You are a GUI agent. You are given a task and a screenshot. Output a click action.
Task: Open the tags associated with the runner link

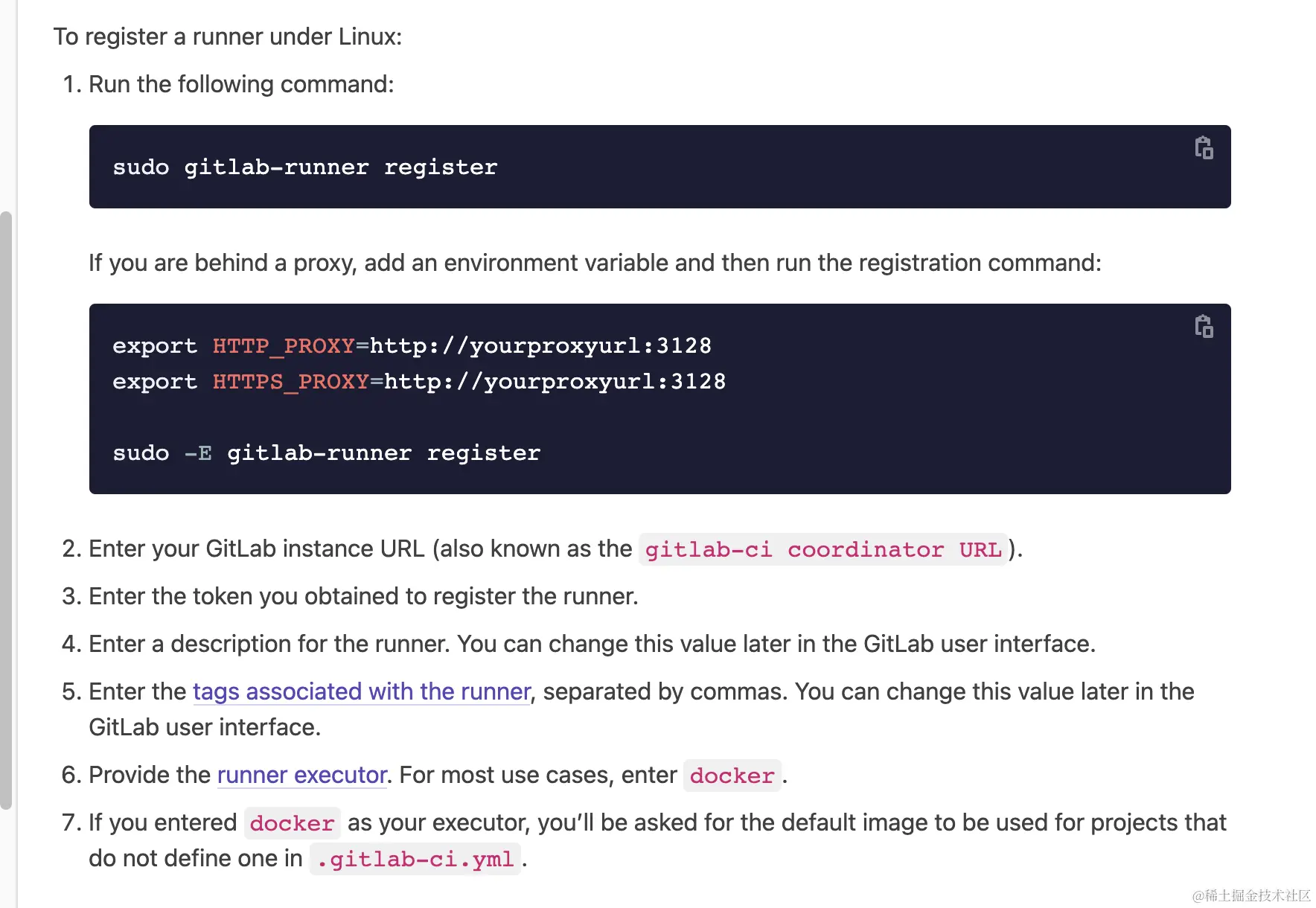(362, 691)
